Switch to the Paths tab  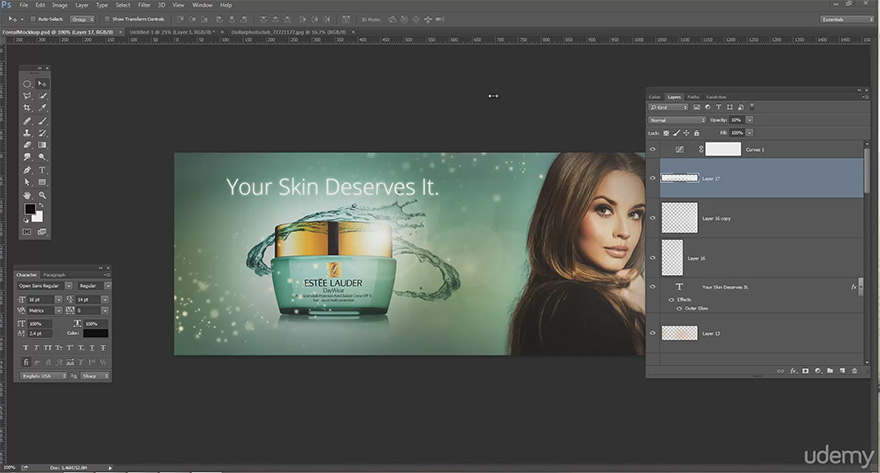click(x=693, y=97)
